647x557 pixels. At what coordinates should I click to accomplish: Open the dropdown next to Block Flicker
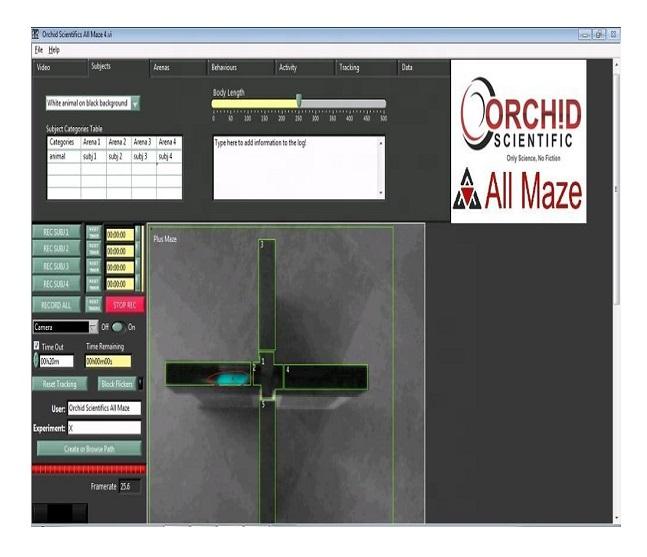pos(140,384)
